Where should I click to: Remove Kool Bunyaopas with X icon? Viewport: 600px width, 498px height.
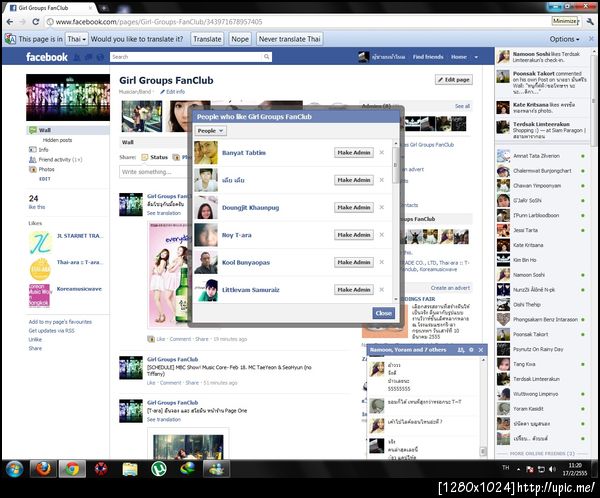382,262
